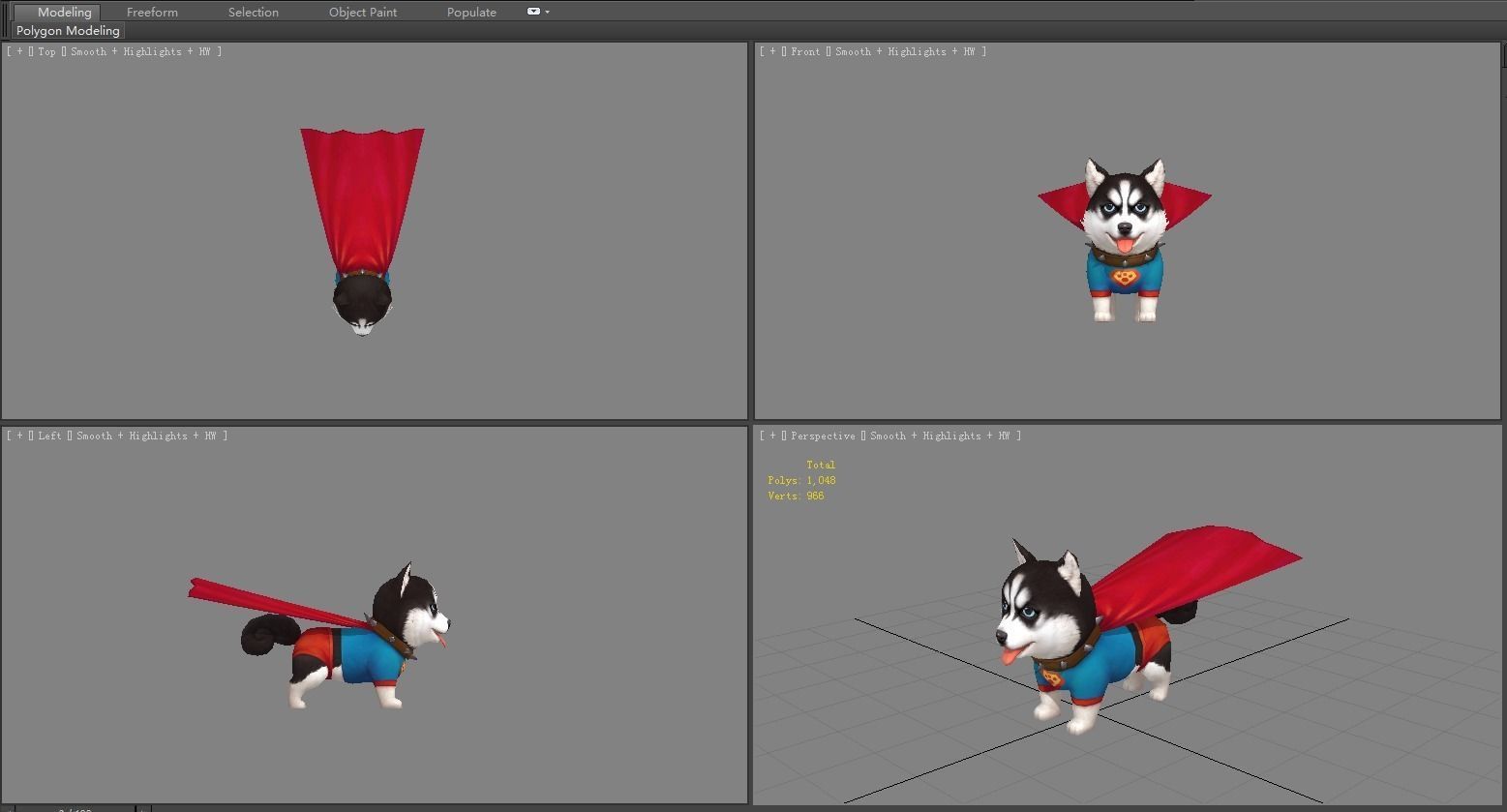Open the Top viewport [+] general menu
The width and height of the screenshot is (1507, 812).
pyautogui.click(x=19, y=51)
